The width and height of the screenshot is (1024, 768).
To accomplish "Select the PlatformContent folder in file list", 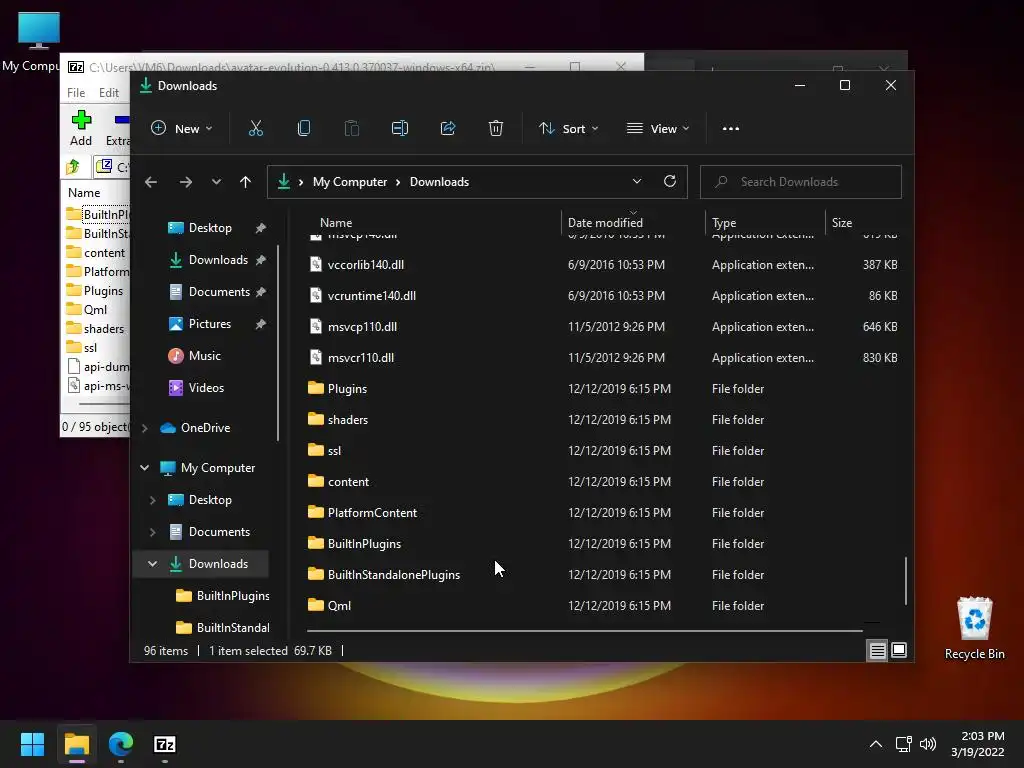I will (x=372, y=513).
